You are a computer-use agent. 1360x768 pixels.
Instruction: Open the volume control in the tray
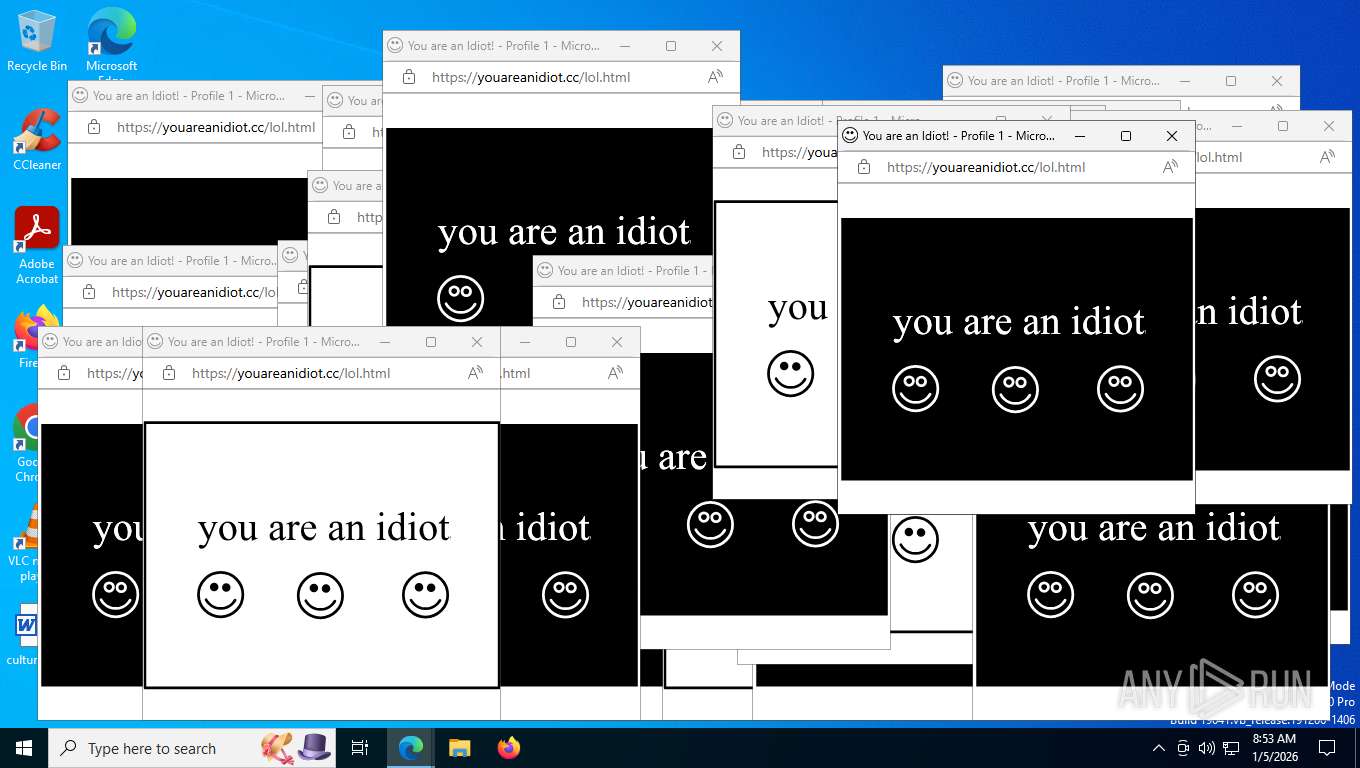coord(1206,748)
